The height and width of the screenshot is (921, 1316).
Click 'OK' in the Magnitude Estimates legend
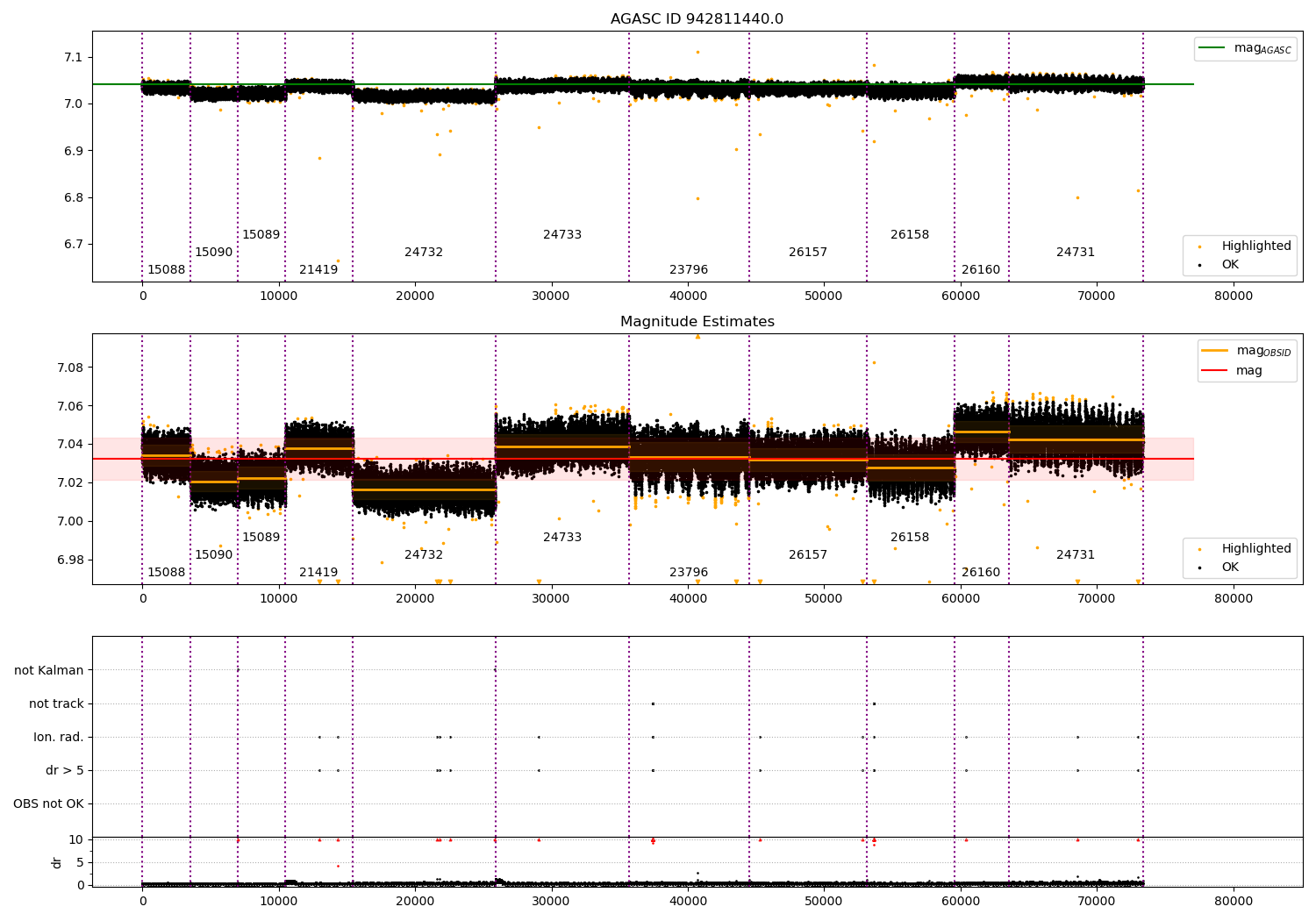coord(1219,567)
